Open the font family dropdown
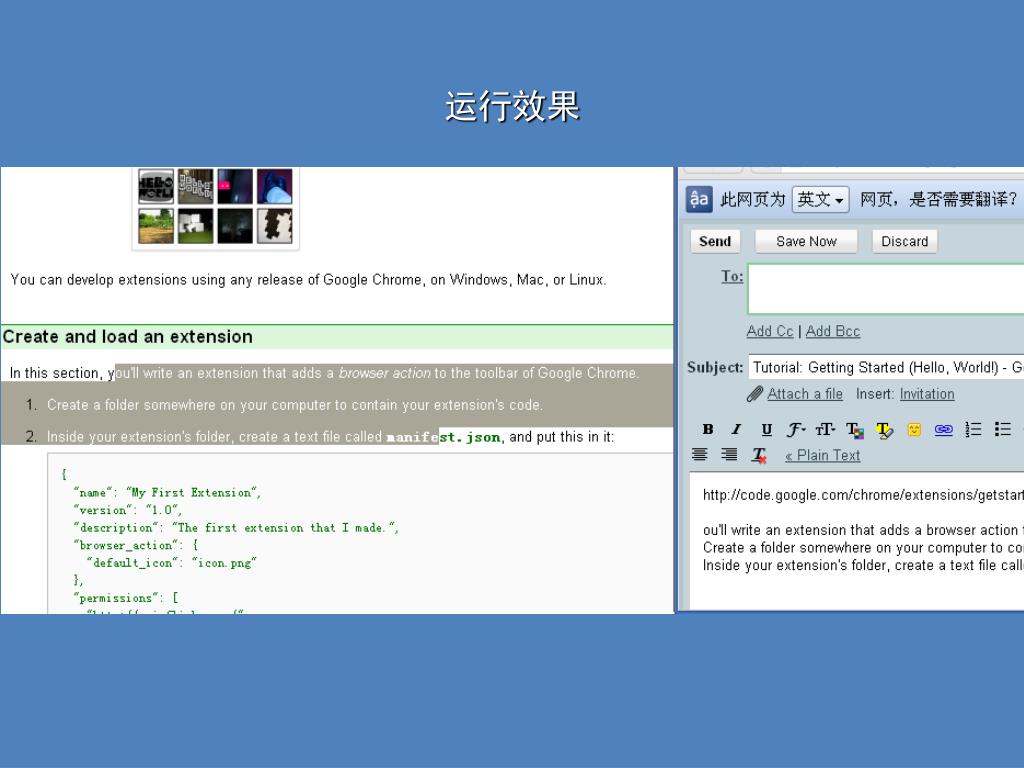Screen dimensions: 1024x768 [x=795, y=429]
